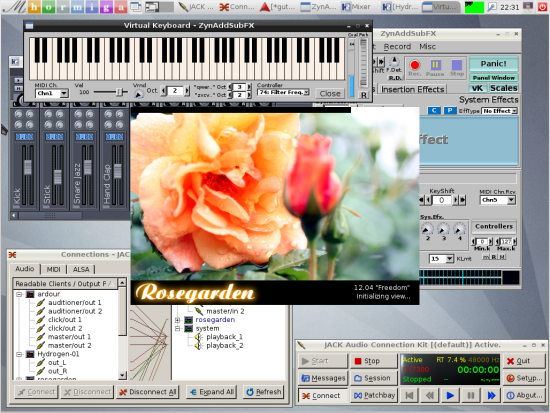550x413 pixels.
Task: Switch to the ALSA tab in Connections
Action: click(81, 269)
